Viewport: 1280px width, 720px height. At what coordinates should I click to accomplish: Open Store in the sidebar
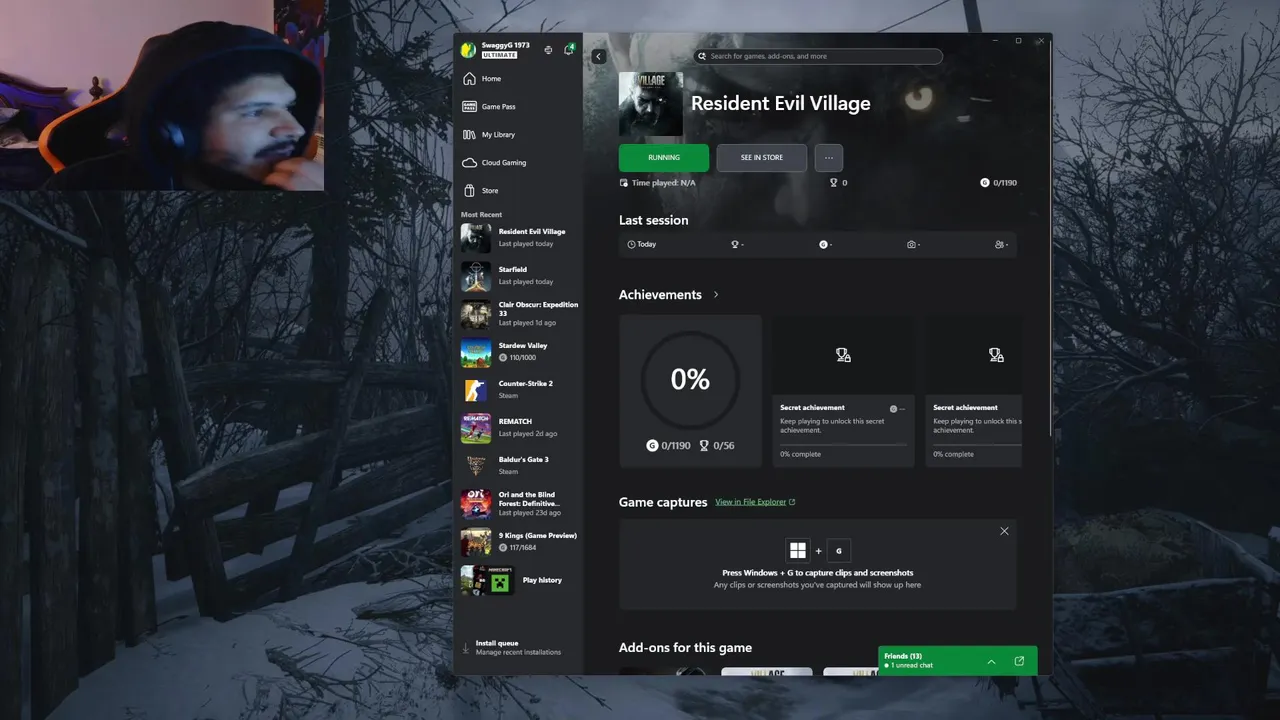pos(518,191)
